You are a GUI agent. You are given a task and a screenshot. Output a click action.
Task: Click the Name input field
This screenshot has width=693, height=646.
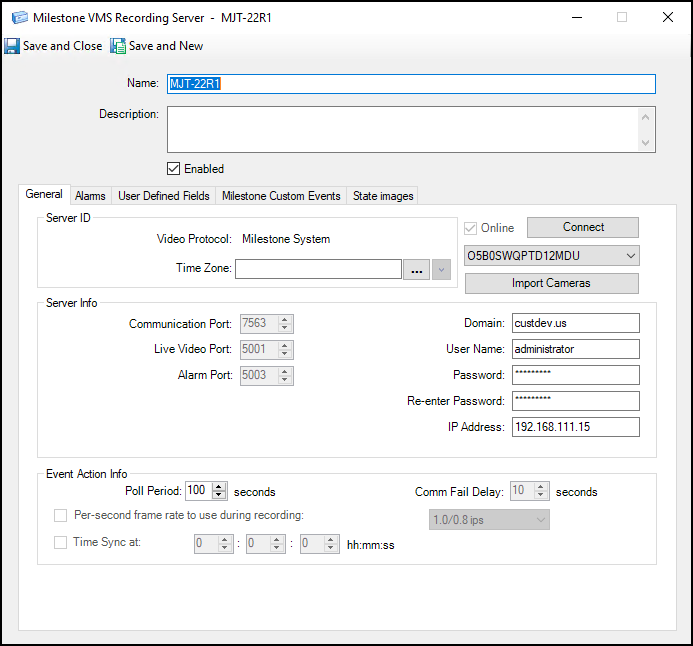tap(411, 84)
